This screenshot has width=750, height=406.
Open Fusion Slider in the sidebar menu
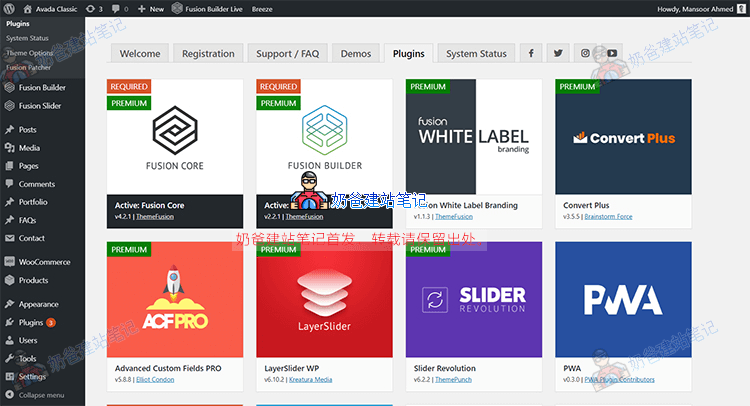(40, 105)
